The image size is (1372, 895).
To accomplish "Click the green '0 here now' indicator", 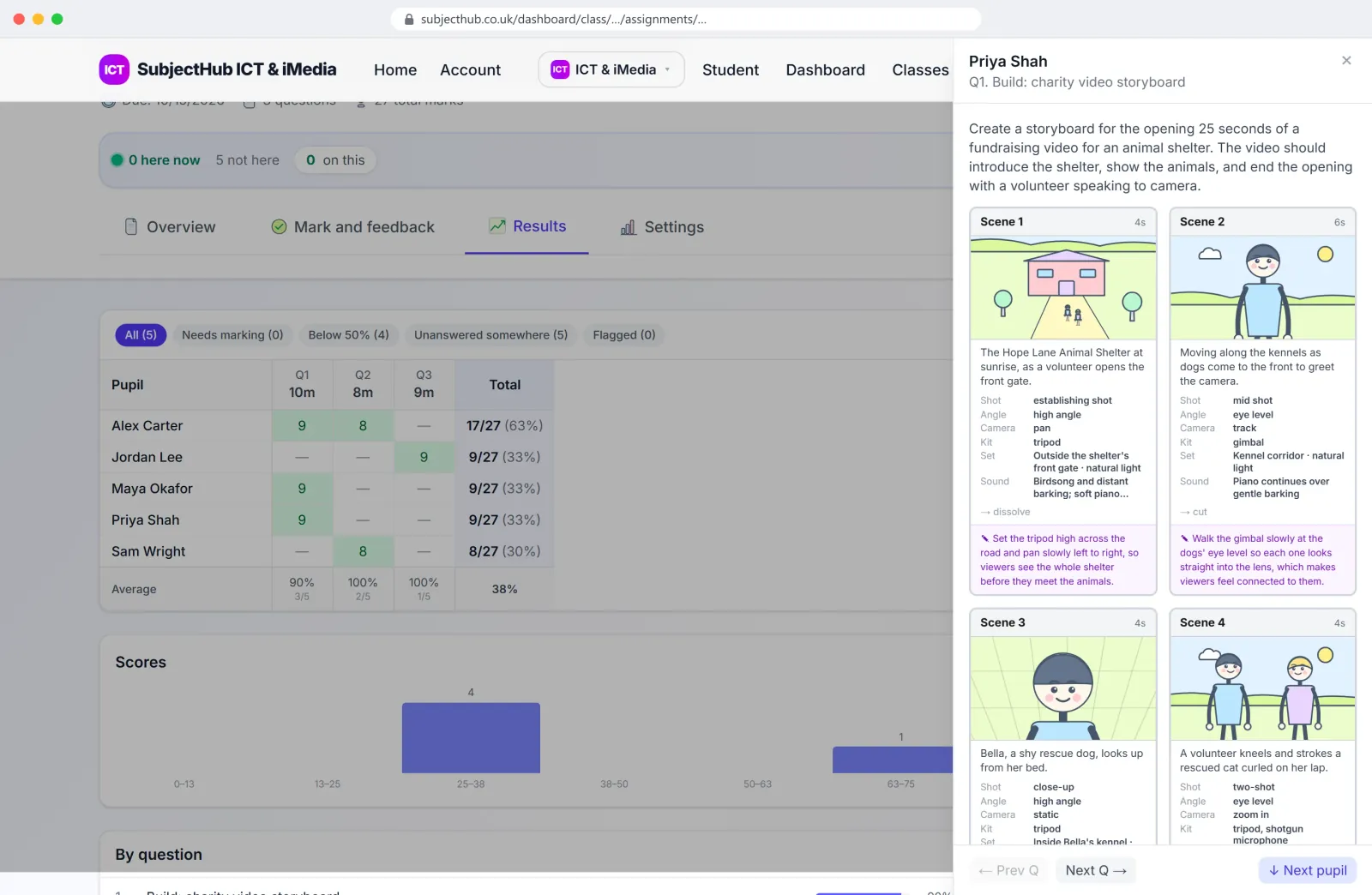I will [155, 160].
